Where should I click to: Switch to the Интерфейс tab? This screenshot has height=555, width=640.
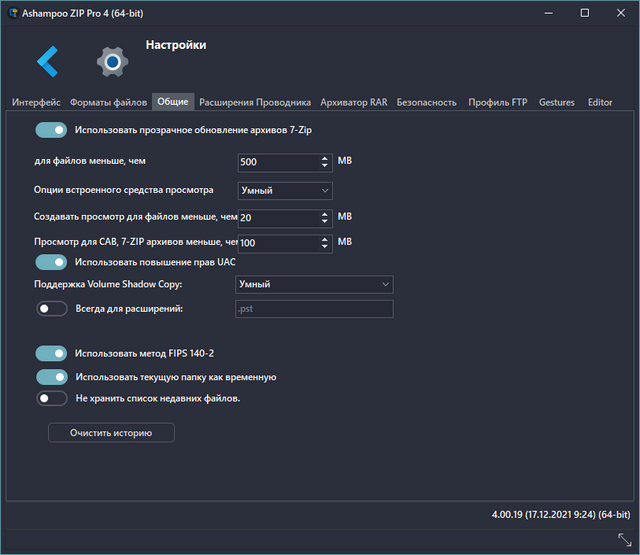[36, 102]
